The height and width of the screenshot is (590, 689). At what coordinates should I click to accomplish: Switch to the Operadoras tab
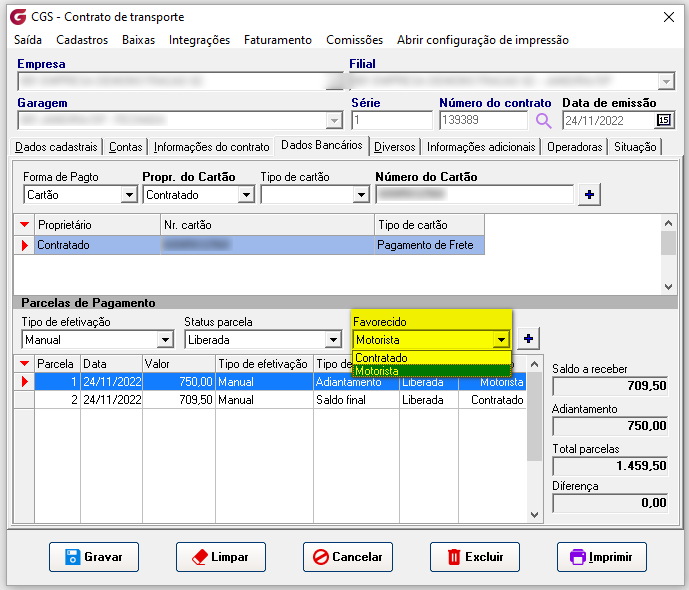575,147
